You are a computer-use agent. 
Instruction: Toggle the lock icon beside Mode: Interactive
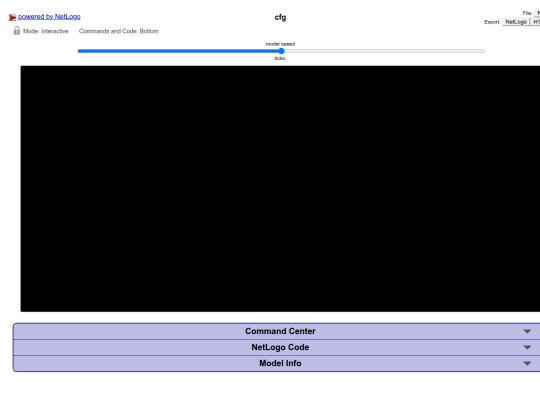17,31
